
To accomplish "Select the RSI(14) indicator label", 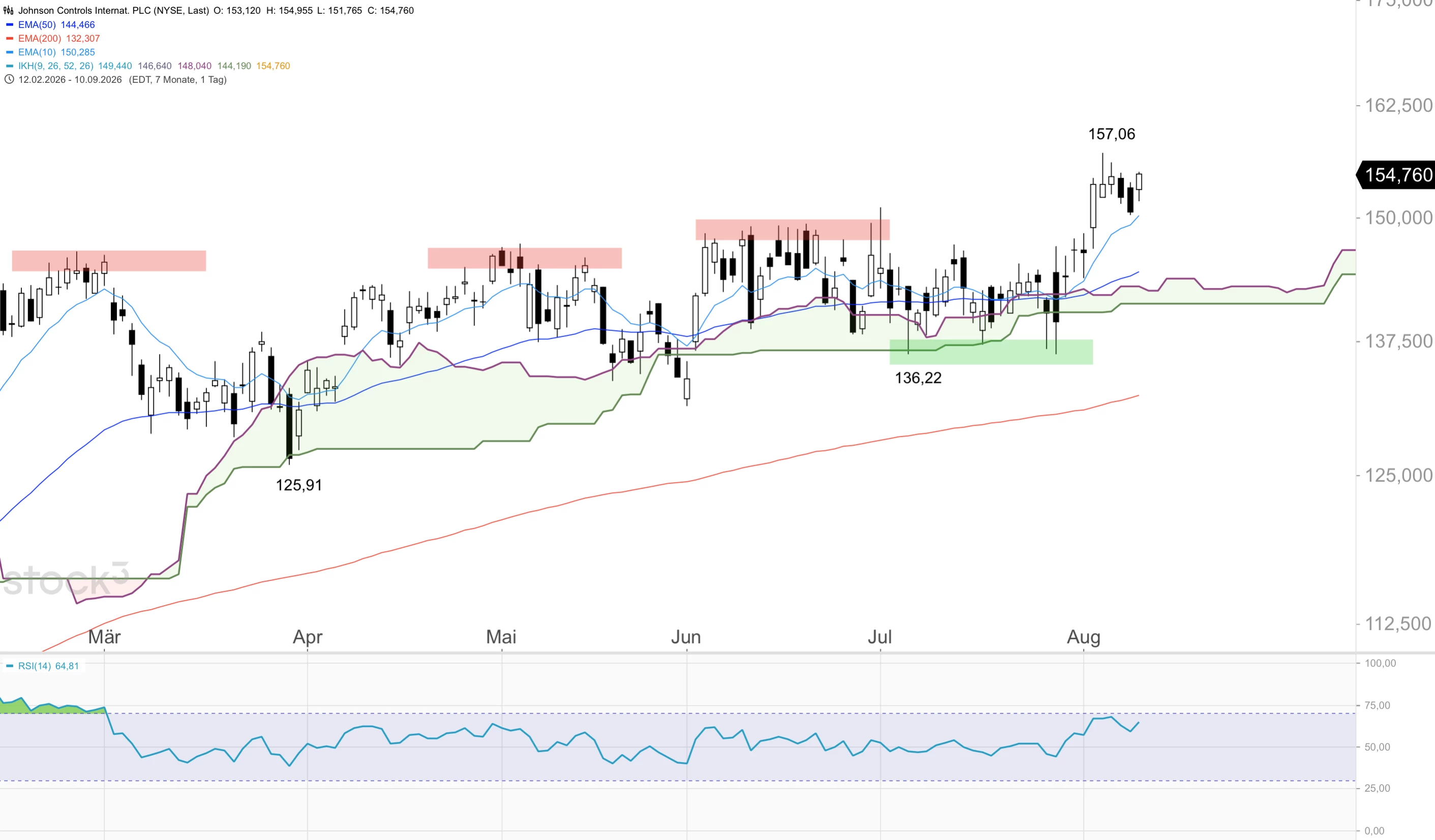I will pyautogui.click(x=35, y=666).
